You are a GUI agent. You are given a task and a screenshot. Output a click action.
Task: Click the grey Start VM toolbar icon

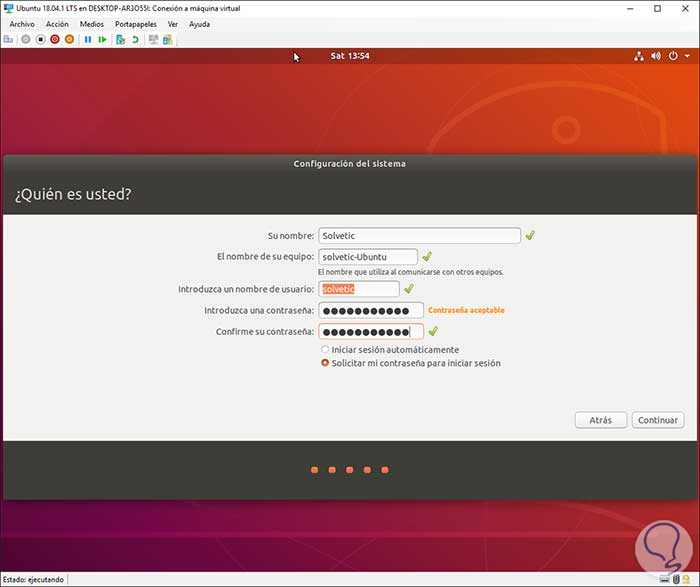[x=26, y=40]
